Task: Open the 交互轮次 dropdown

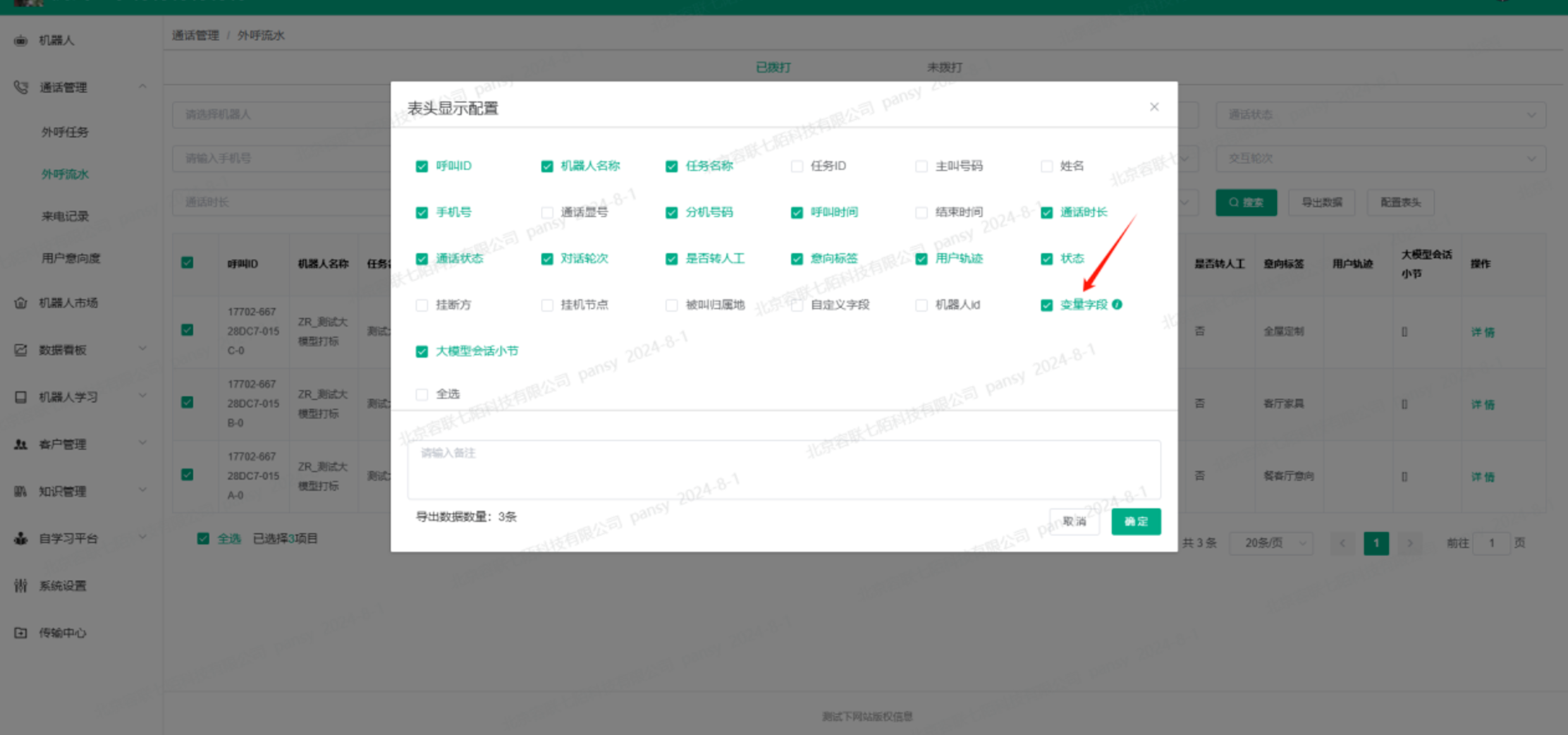Action: (1380, 159)
